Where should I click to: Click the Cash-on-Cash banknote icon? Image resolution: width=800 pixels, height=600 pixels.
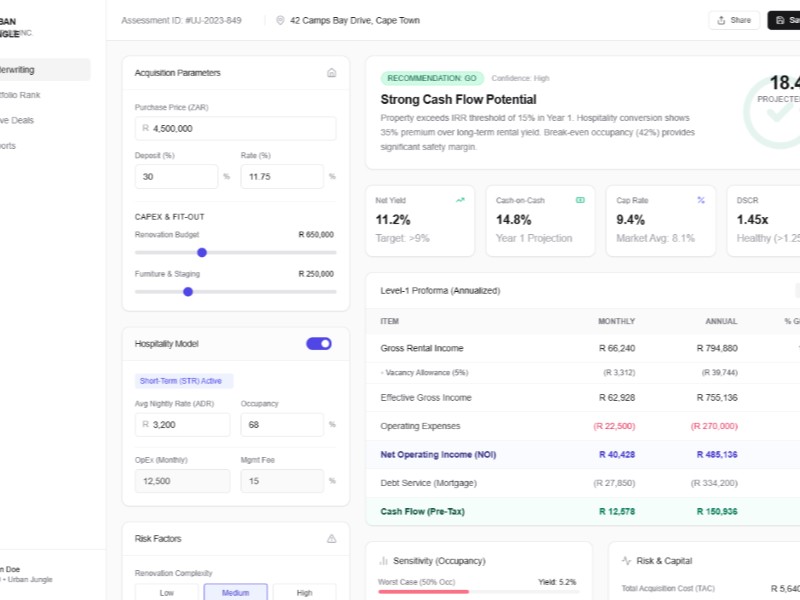[580, 200]
